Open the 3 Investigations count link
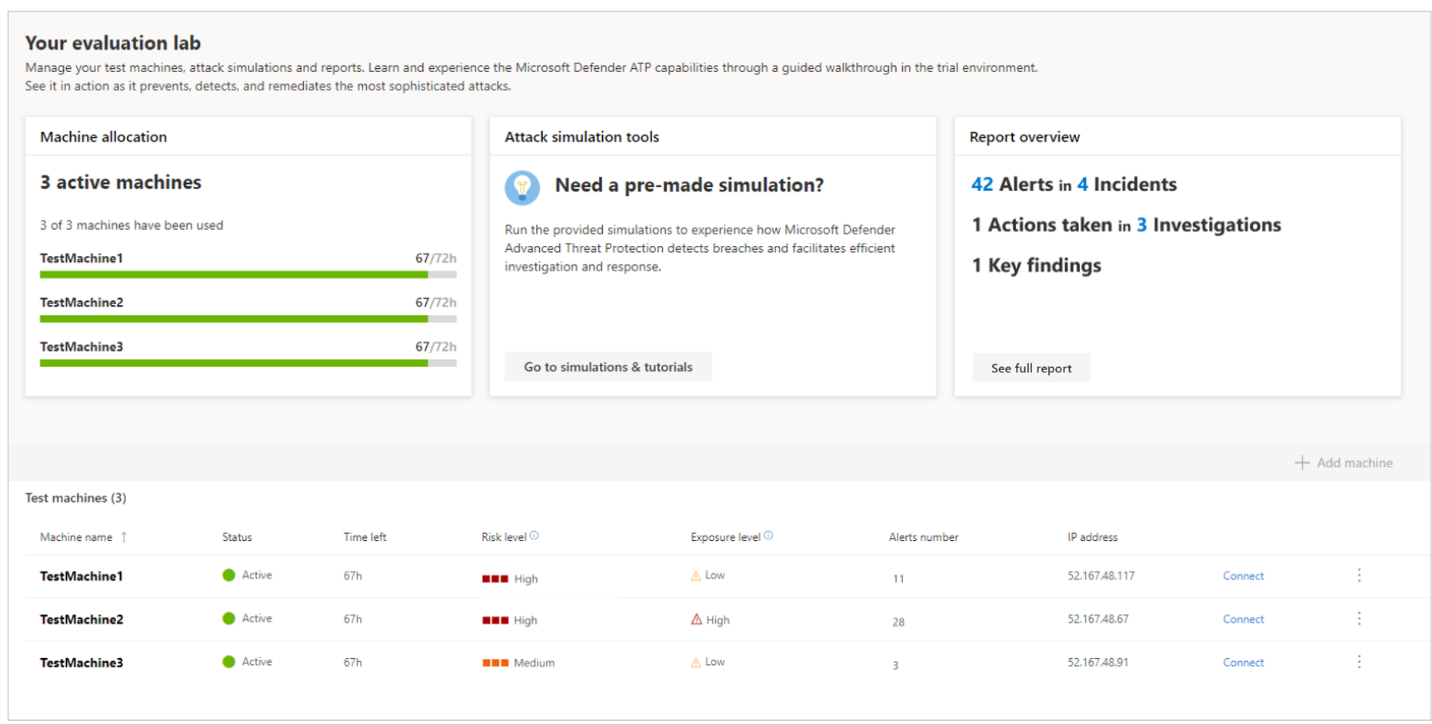1432x724 pixels. pos(1142,225)
